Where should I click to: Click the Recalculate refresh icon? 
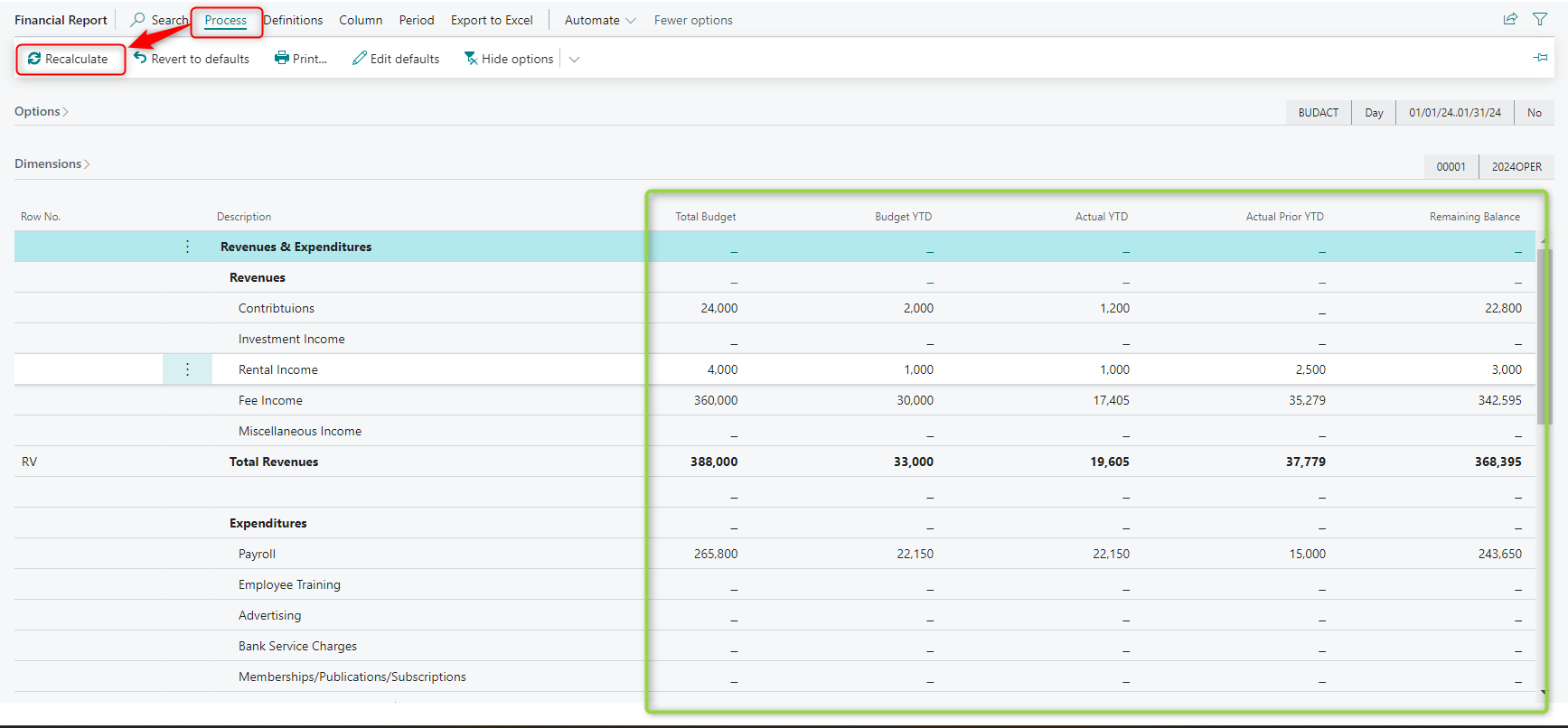(34, 59)
